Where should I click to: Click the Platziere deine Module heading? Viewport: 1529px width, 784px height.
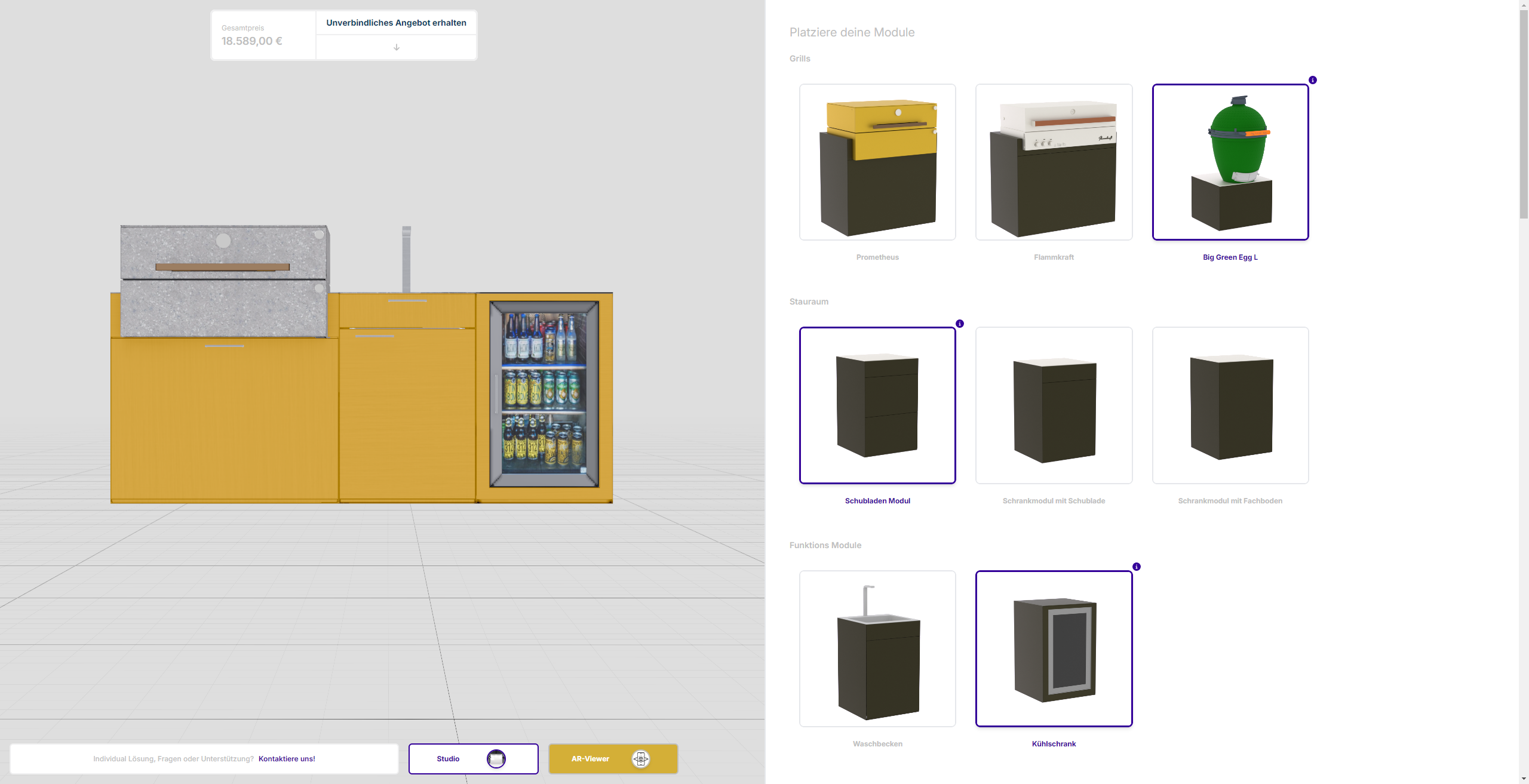click(852, 32)
